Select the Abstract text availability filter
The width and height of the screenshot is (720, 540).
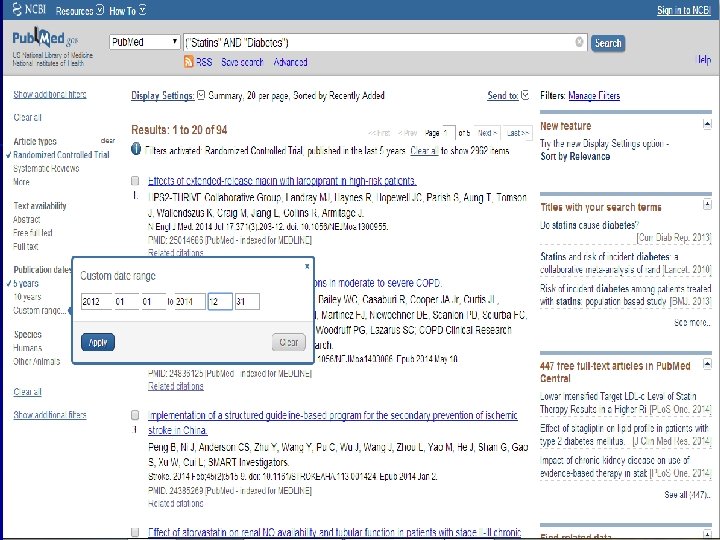click(27, 219)
